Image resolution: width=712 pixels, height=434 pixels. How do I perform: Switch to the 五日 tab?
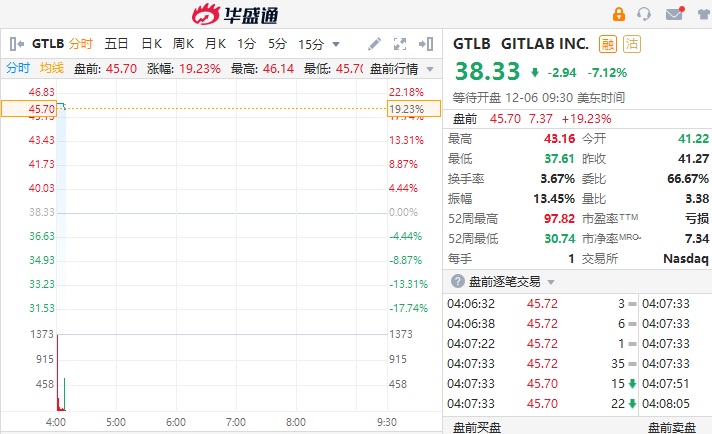tap(116, 44)
